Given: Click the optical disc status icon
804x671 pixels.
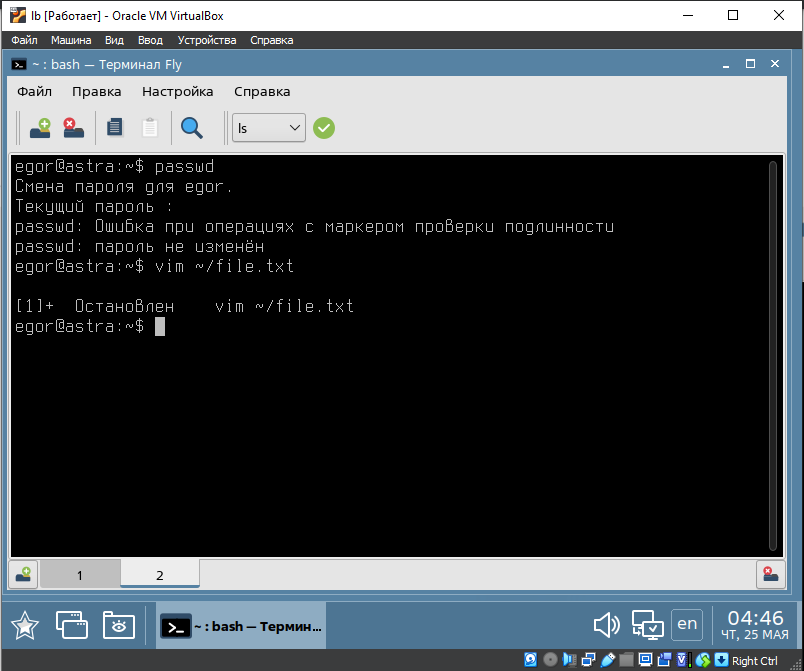Looking at the screenshot, I should tap(550, 660).
